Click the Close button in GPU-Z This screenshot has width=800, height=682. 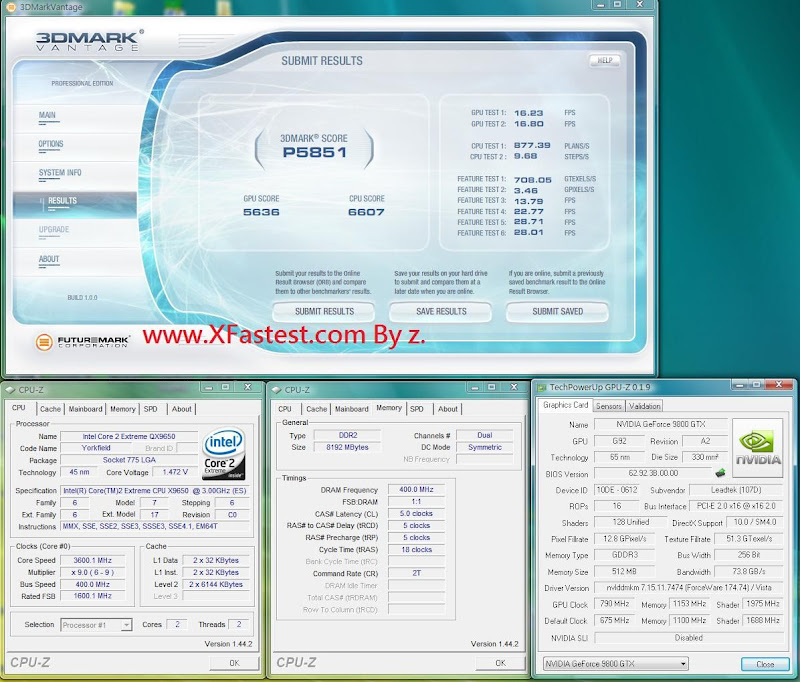point(765,664)
